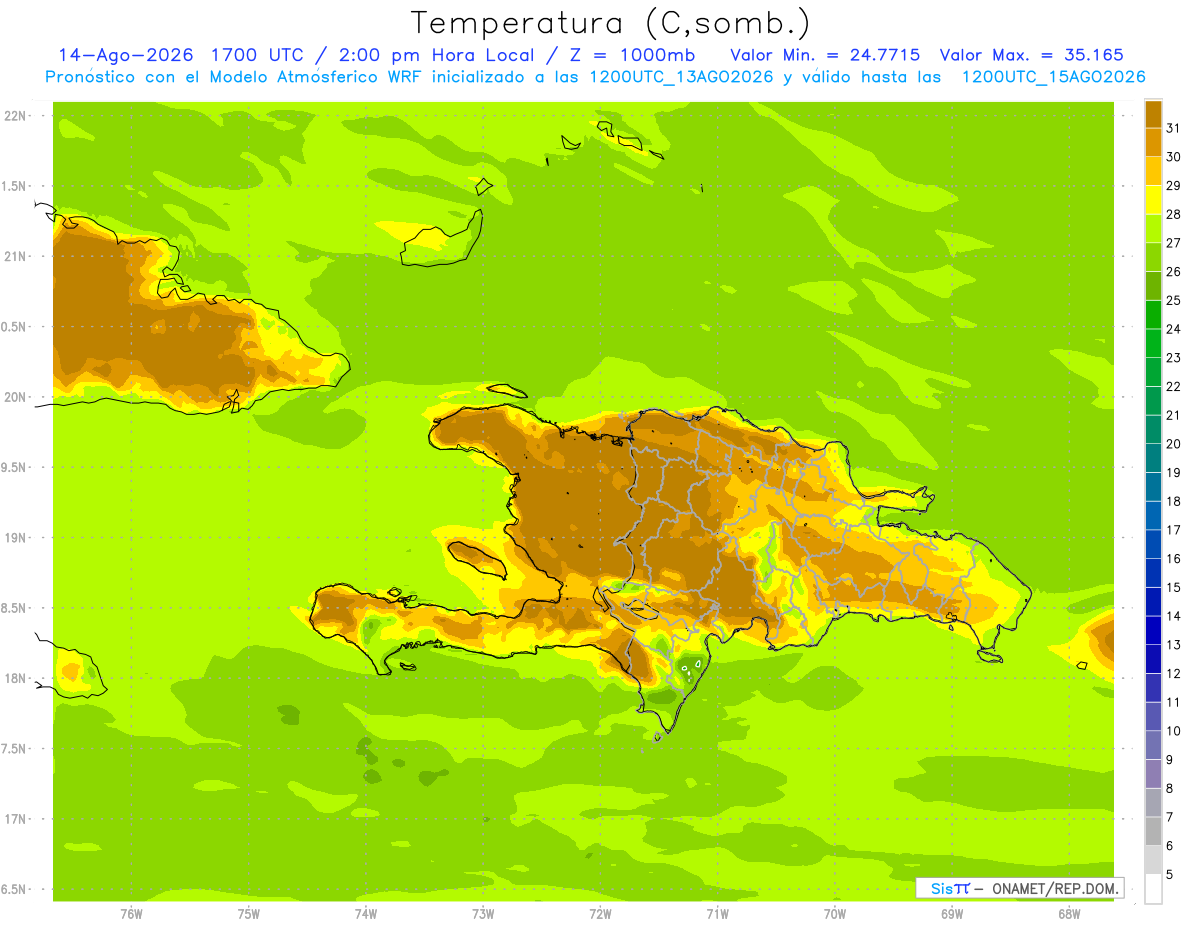Pick the brown swatch above 31 in legend
The image size is (1200, 927).
(1153, 114)
